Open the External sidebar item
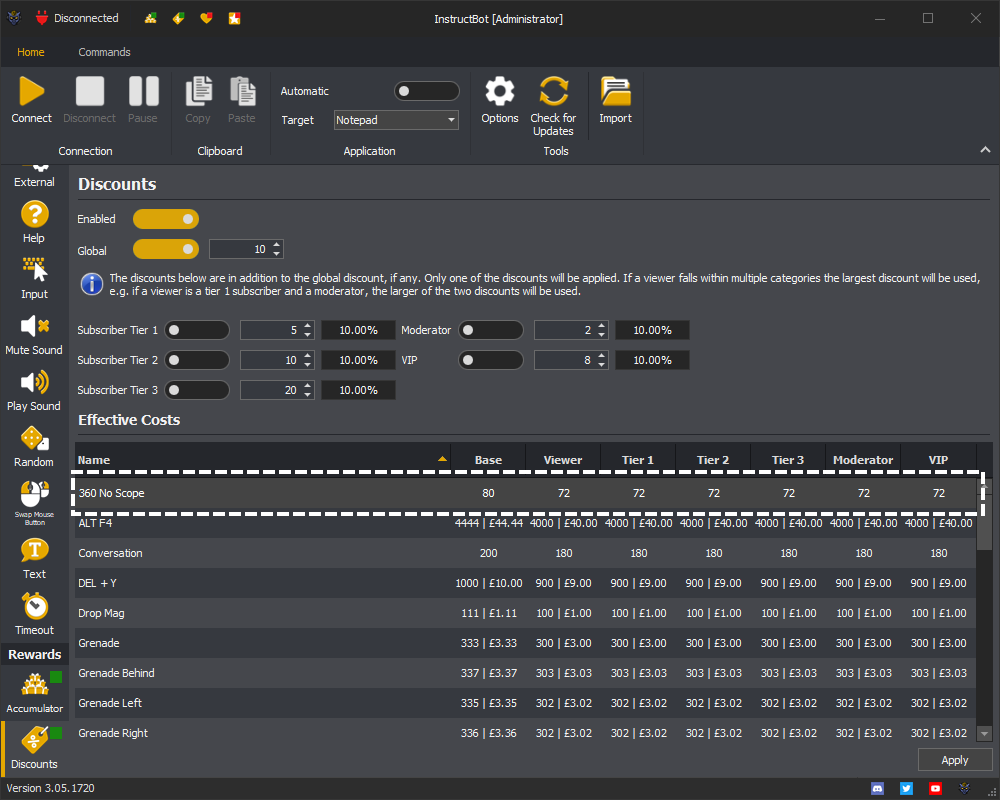 [x=34, y=177]
